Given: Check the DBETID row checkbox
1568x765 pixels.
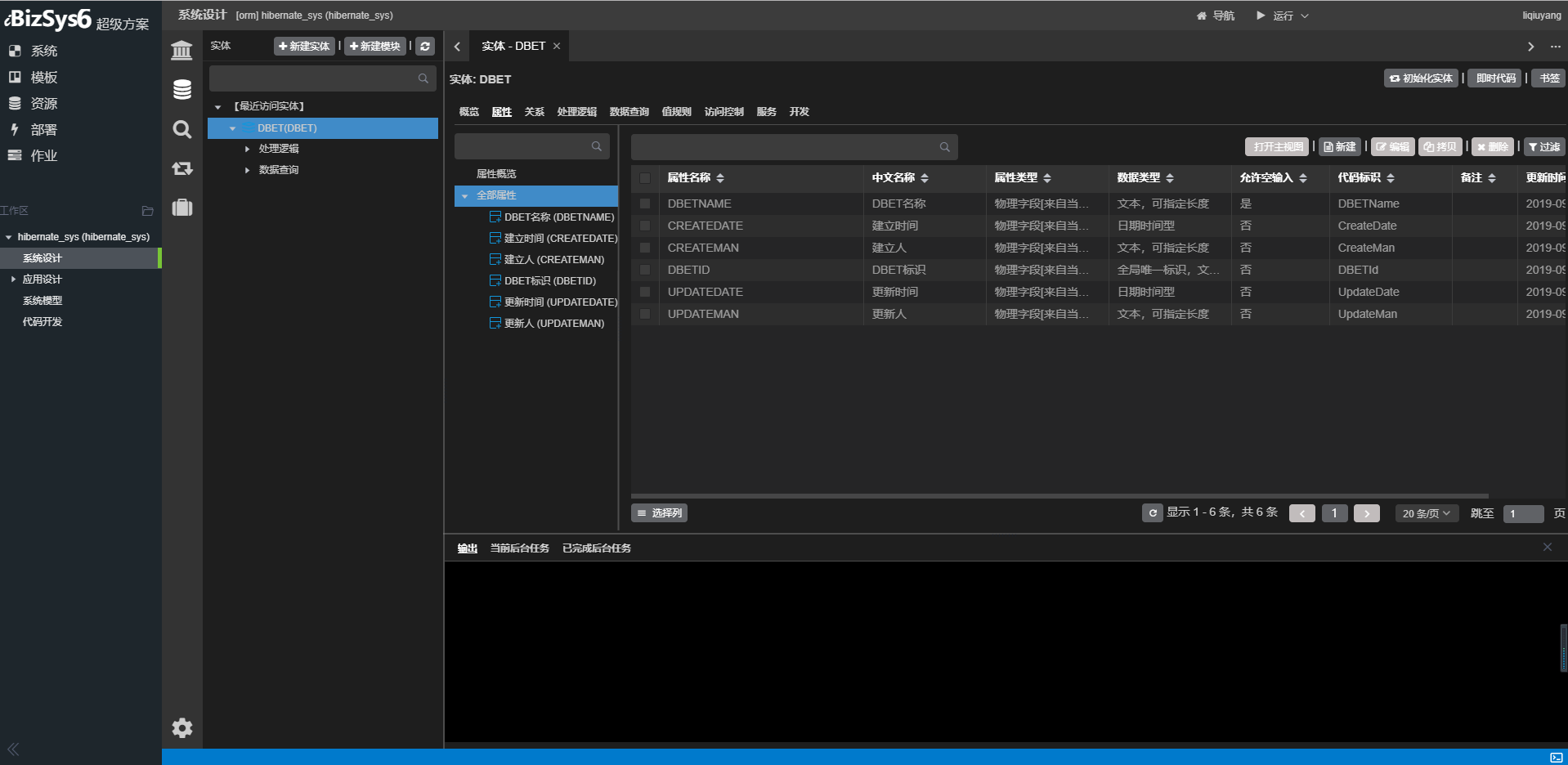Looking at the screenshot, I should [645, 270].
